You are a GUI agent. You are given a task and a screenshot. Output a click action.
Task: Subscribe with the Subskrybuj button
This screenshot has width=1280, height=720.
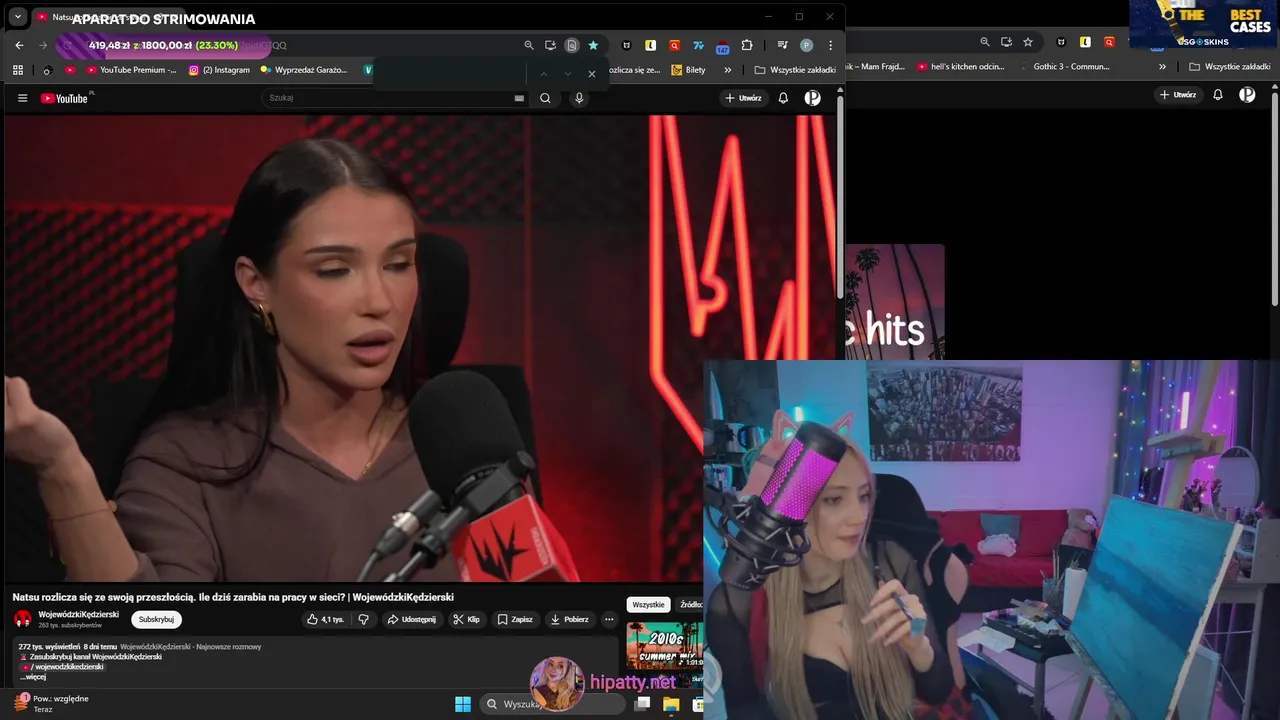point(156,619)
